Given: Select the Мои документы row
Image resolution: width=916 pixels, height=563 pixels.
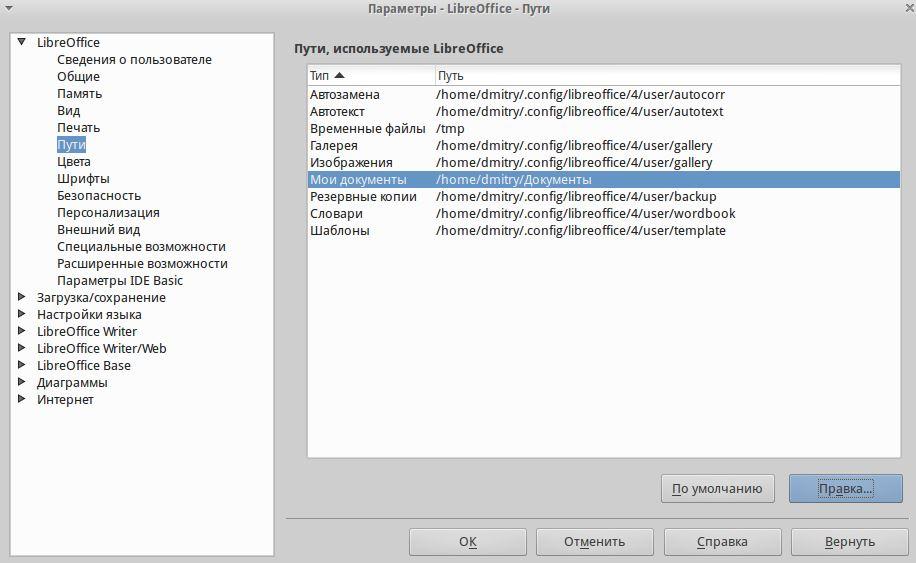Looking at the screenshot, I should 603,179.
